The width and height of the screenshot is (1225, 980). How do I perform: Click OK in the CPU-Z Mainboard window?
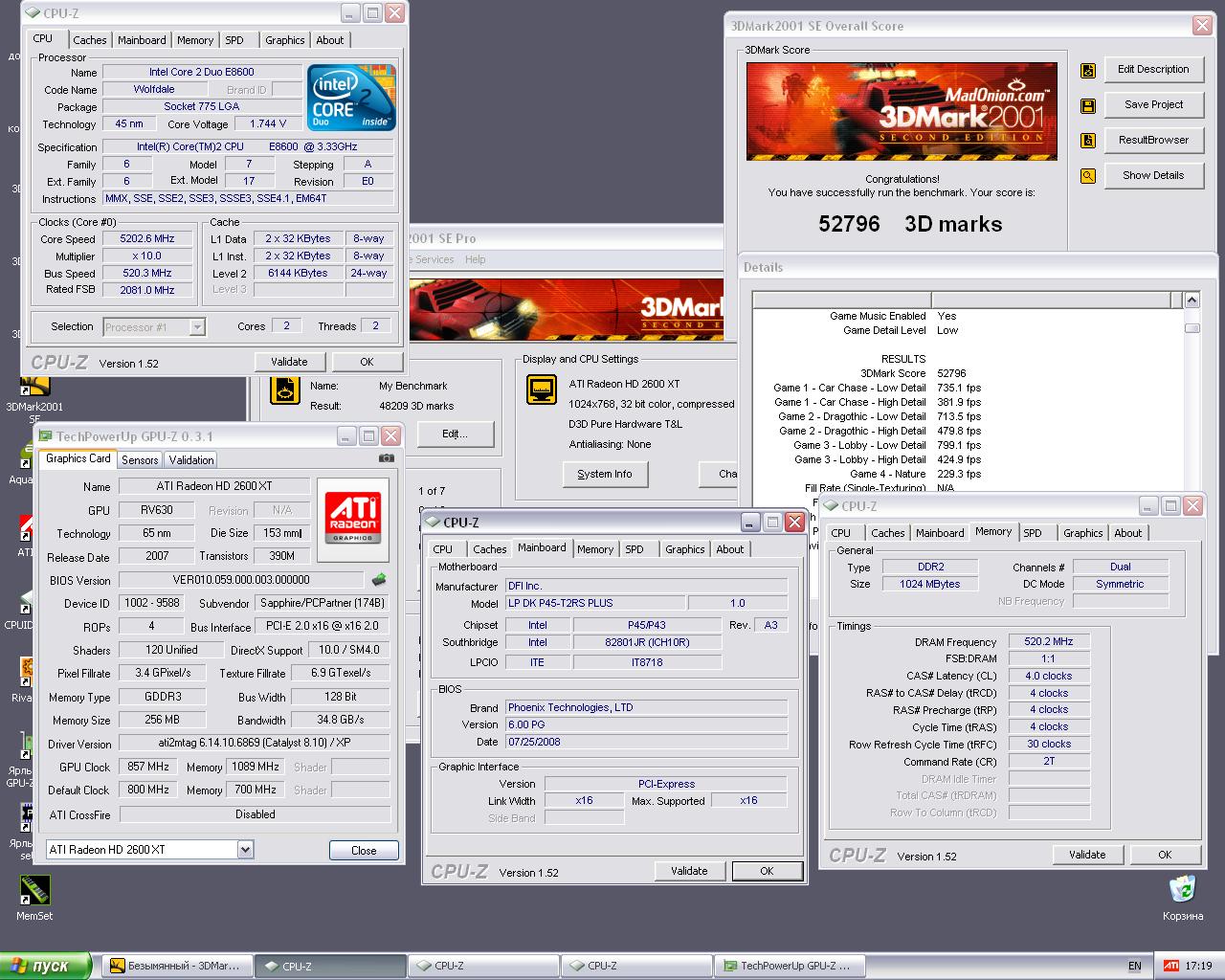pos(767,871)
